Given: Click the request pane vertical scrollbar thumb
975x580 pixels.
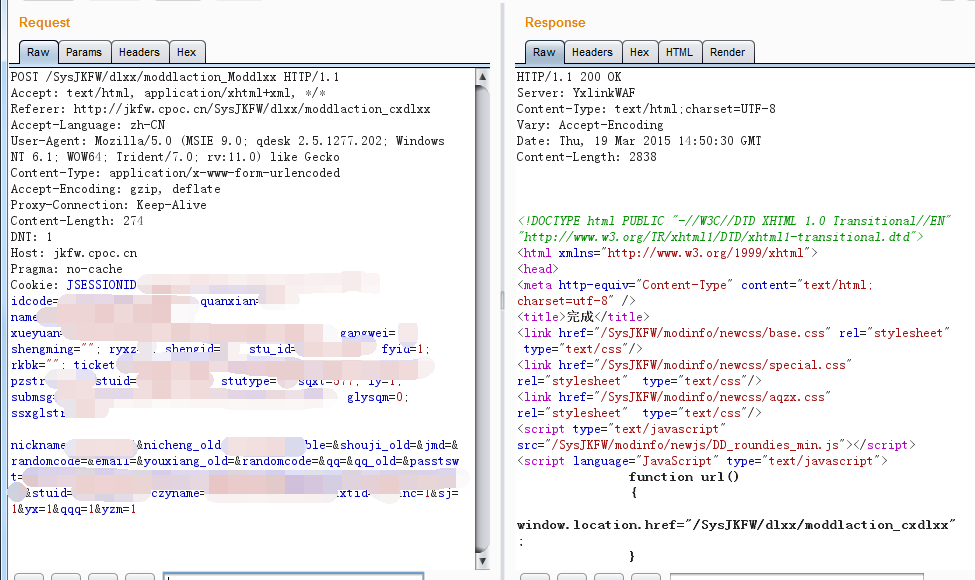Looking at the screenshot, I should [483, 318].
